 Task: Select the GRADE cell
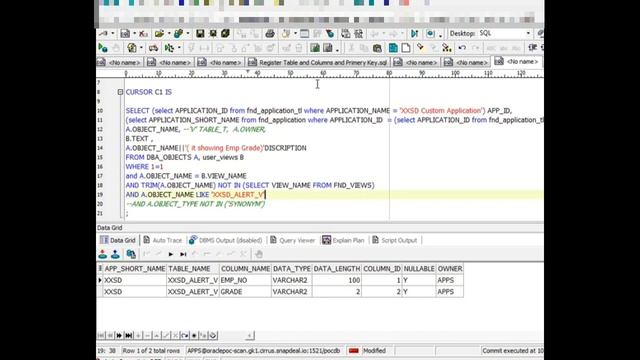(245, 292)
